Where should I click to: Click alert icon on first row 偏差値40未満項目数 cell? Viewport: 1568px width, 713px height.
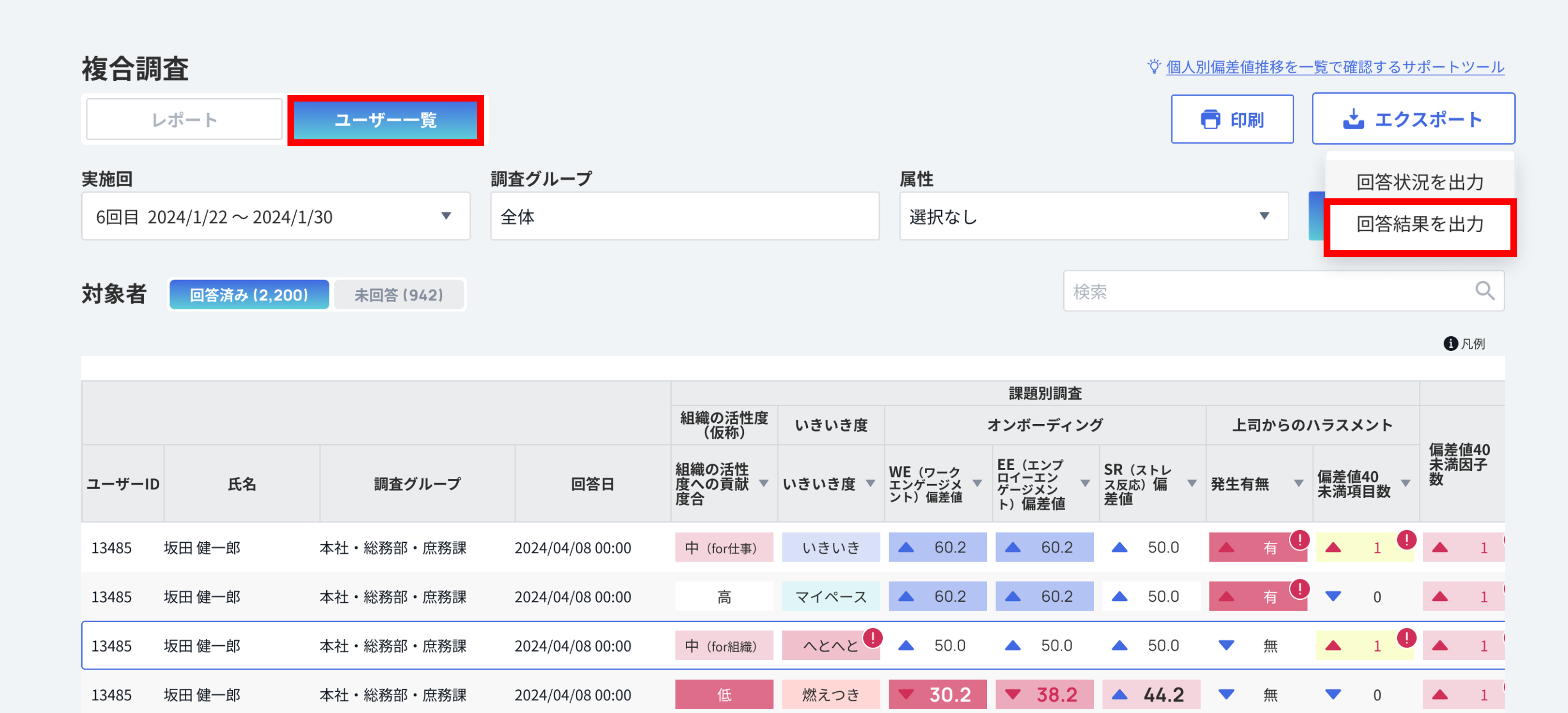pos(1406,539)
